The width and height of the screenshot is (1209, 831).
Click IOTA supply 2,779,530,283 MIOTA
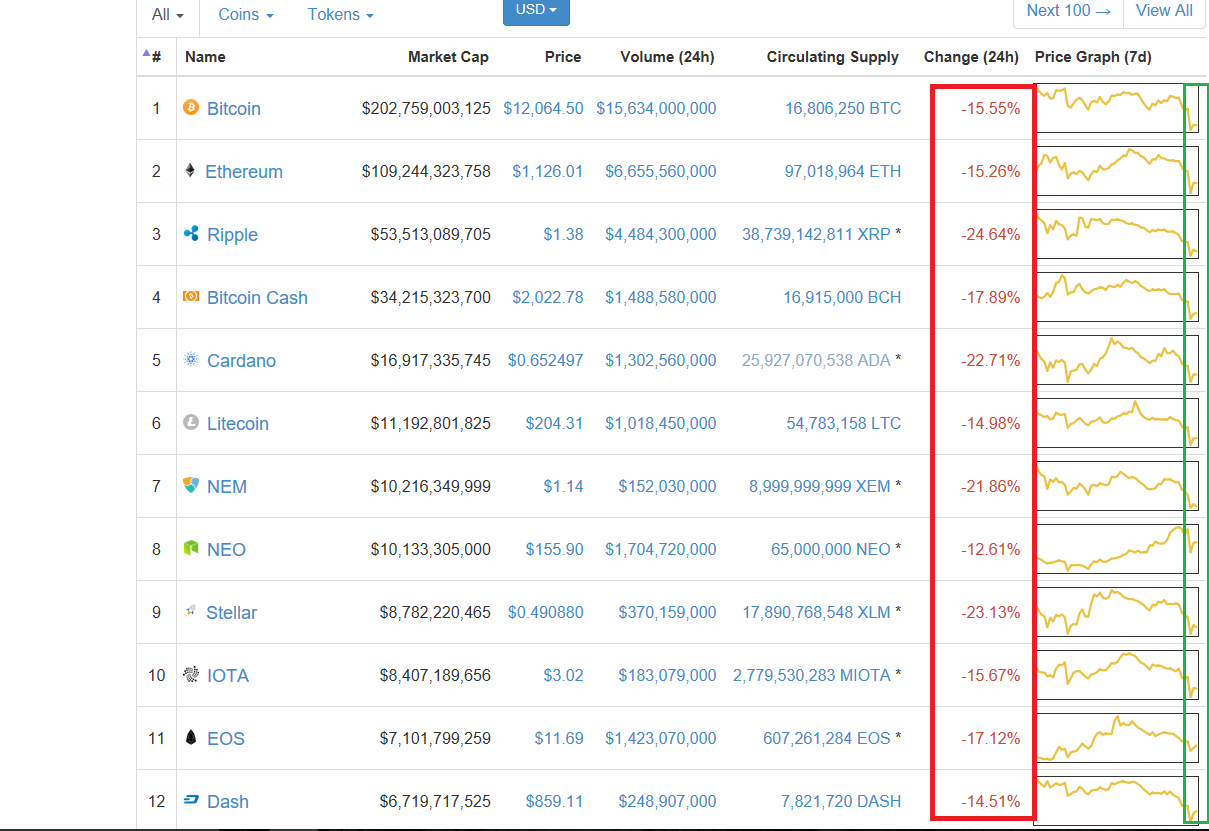click(x=811, y=675)
